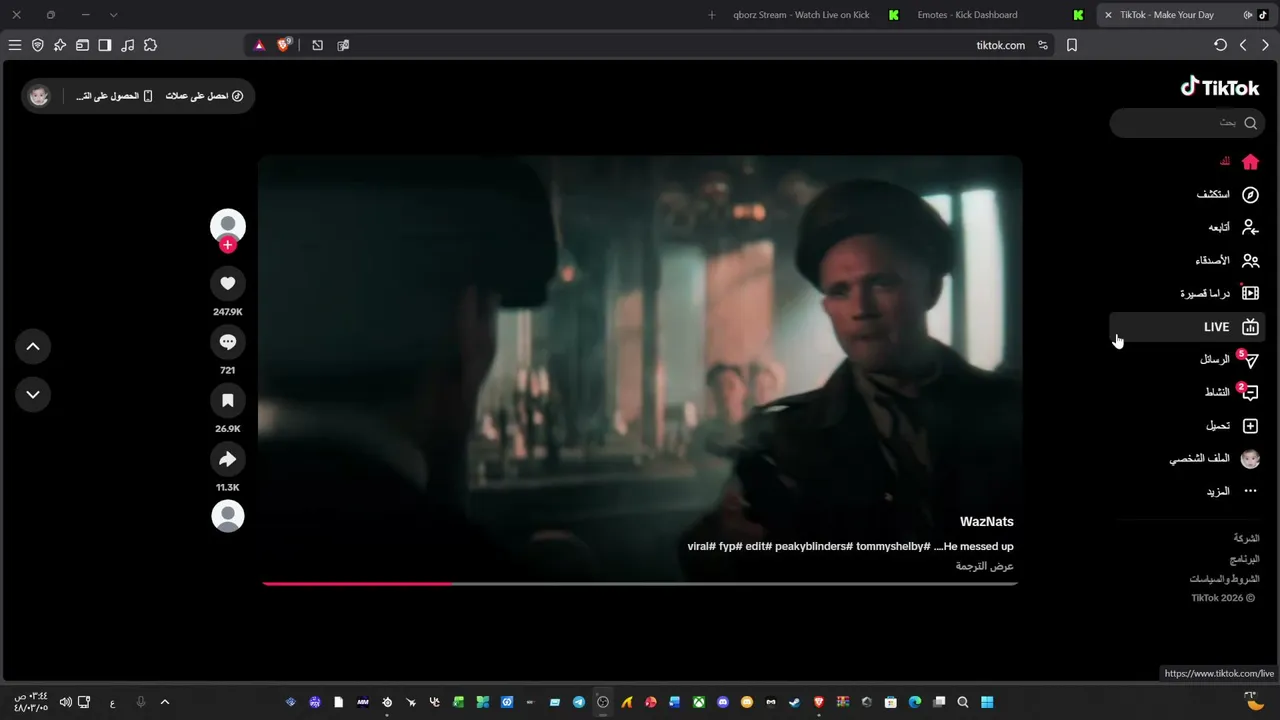Open taskbar search magnifier icon

point(963,702)
